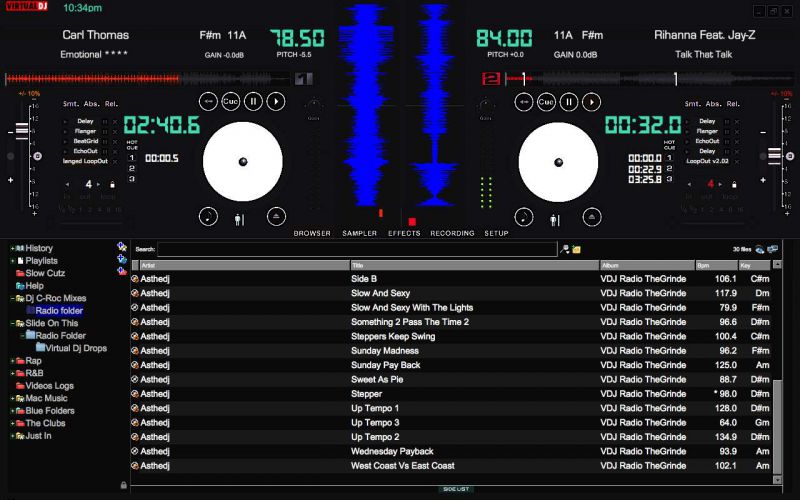Activate the Delay effect on left deck
Viewport: 800px width, 500px height.
tap(85, 121)
